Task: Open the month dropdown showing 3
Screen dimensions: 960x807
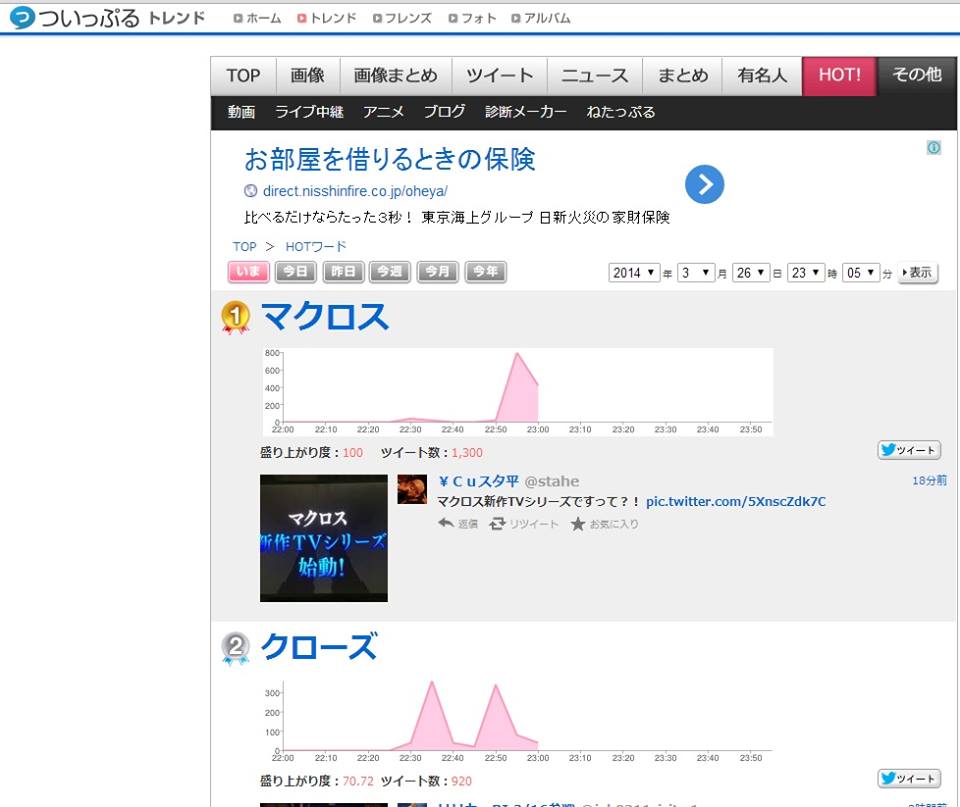Action: (x=696, y=272)
